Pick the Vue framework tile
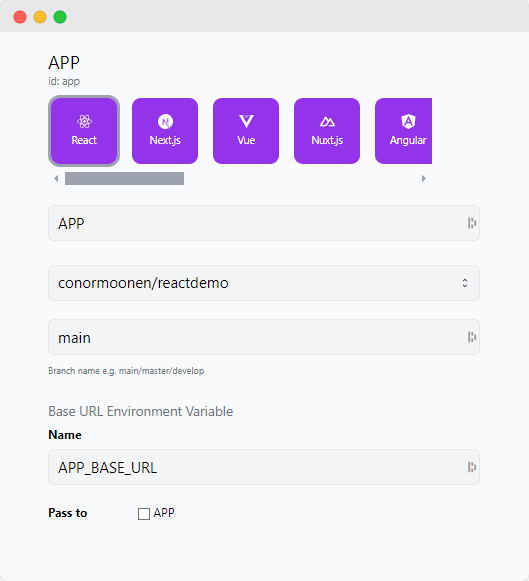The image size is (529, 581). click(x=246, y=131)
